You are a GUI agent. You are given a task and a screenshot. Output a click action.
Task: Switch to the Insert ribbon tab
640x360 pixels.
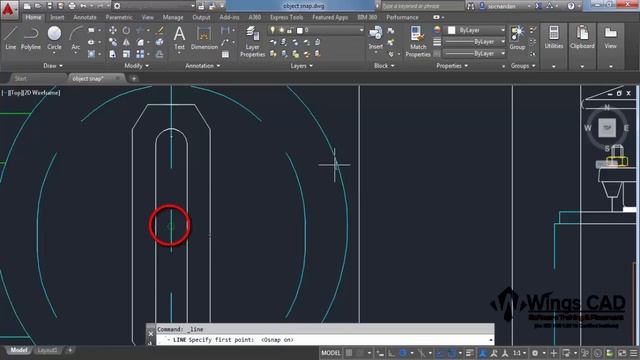coord(57,17)
